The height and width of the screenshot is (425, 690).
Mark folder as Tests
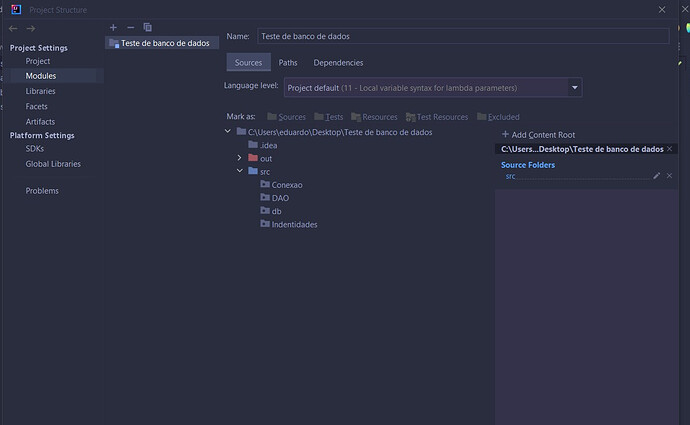pyautogui.click(x=328, y=117)
